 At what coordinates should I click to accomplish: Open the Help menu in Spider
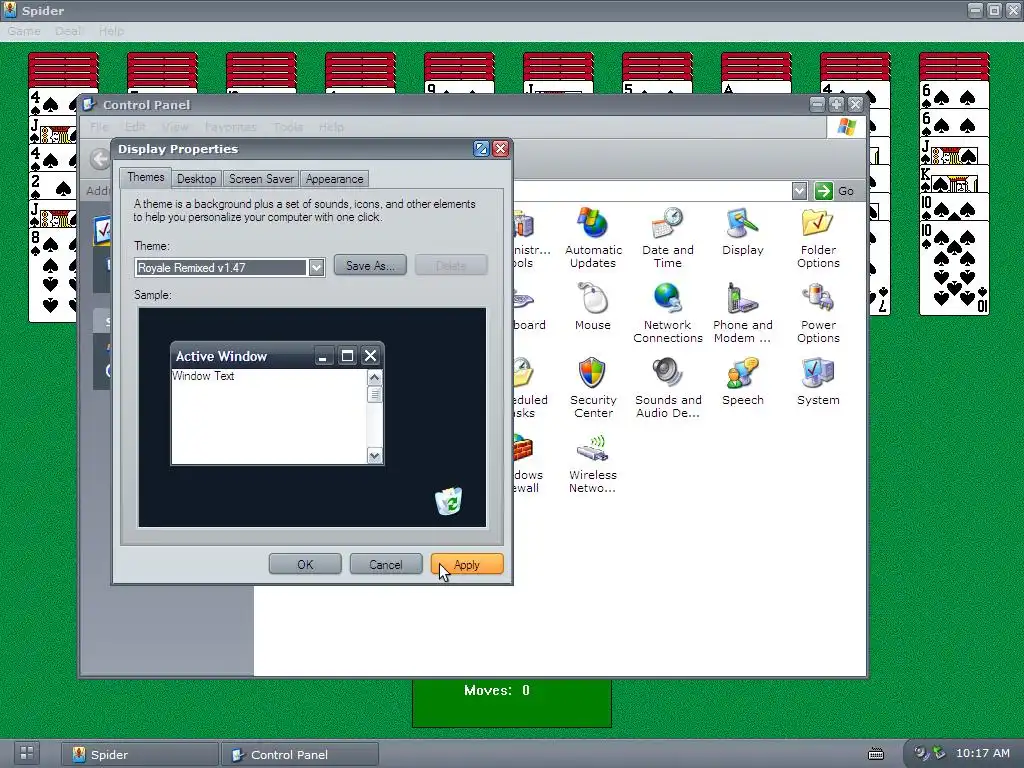coord(111,31)
